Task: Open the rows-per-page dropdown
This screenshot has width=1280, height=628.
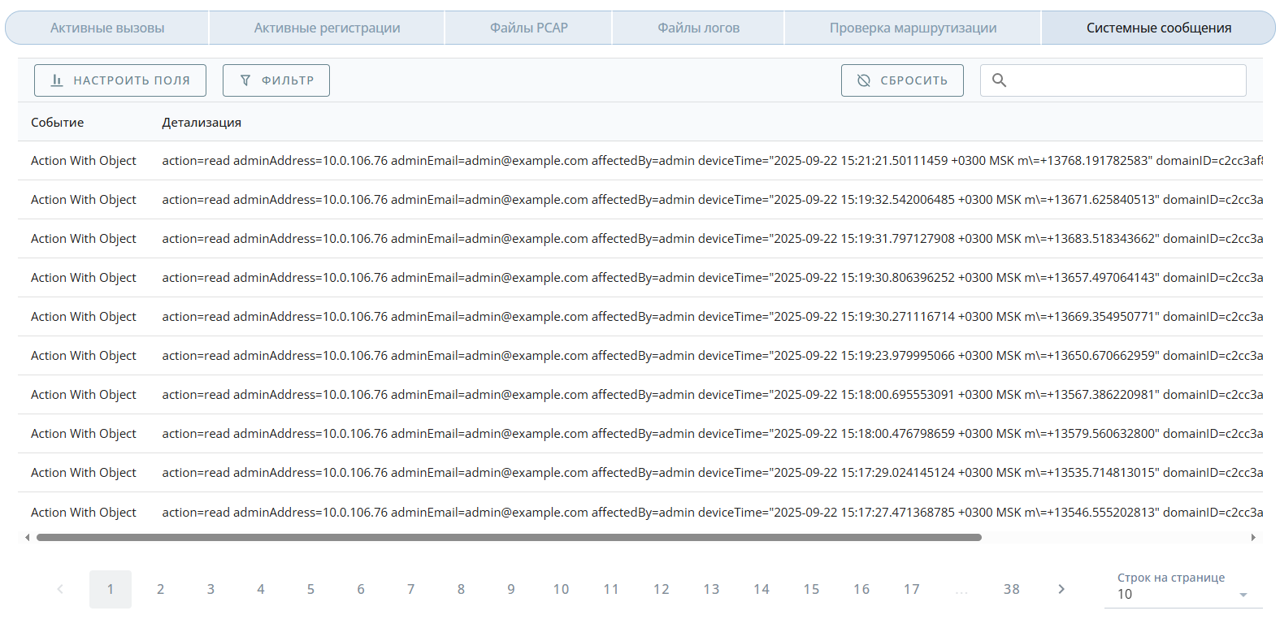Action: coord(1182,594)
